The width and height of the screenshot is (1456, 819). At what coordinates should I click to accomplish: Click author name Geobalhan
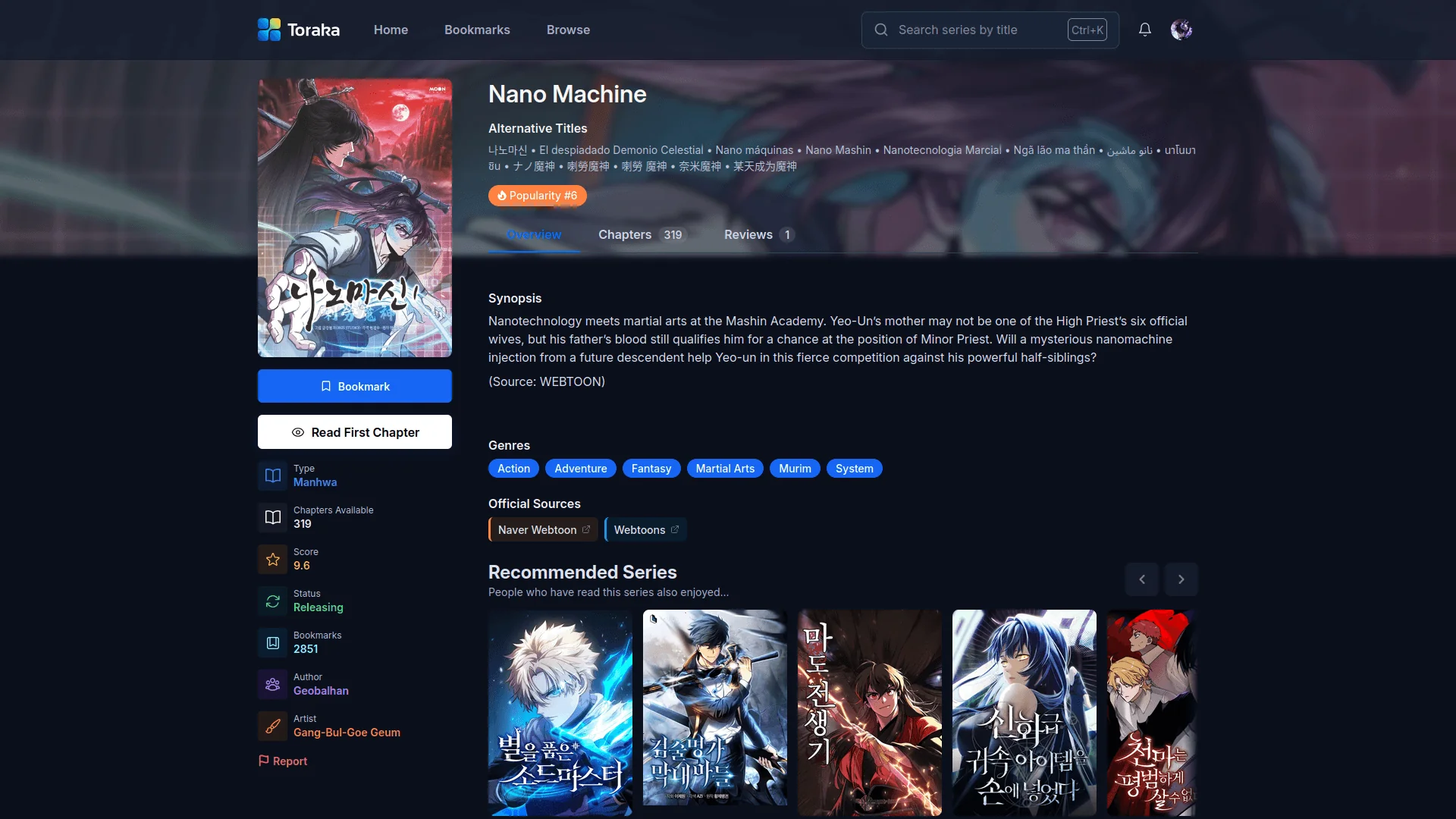point(322,691)
